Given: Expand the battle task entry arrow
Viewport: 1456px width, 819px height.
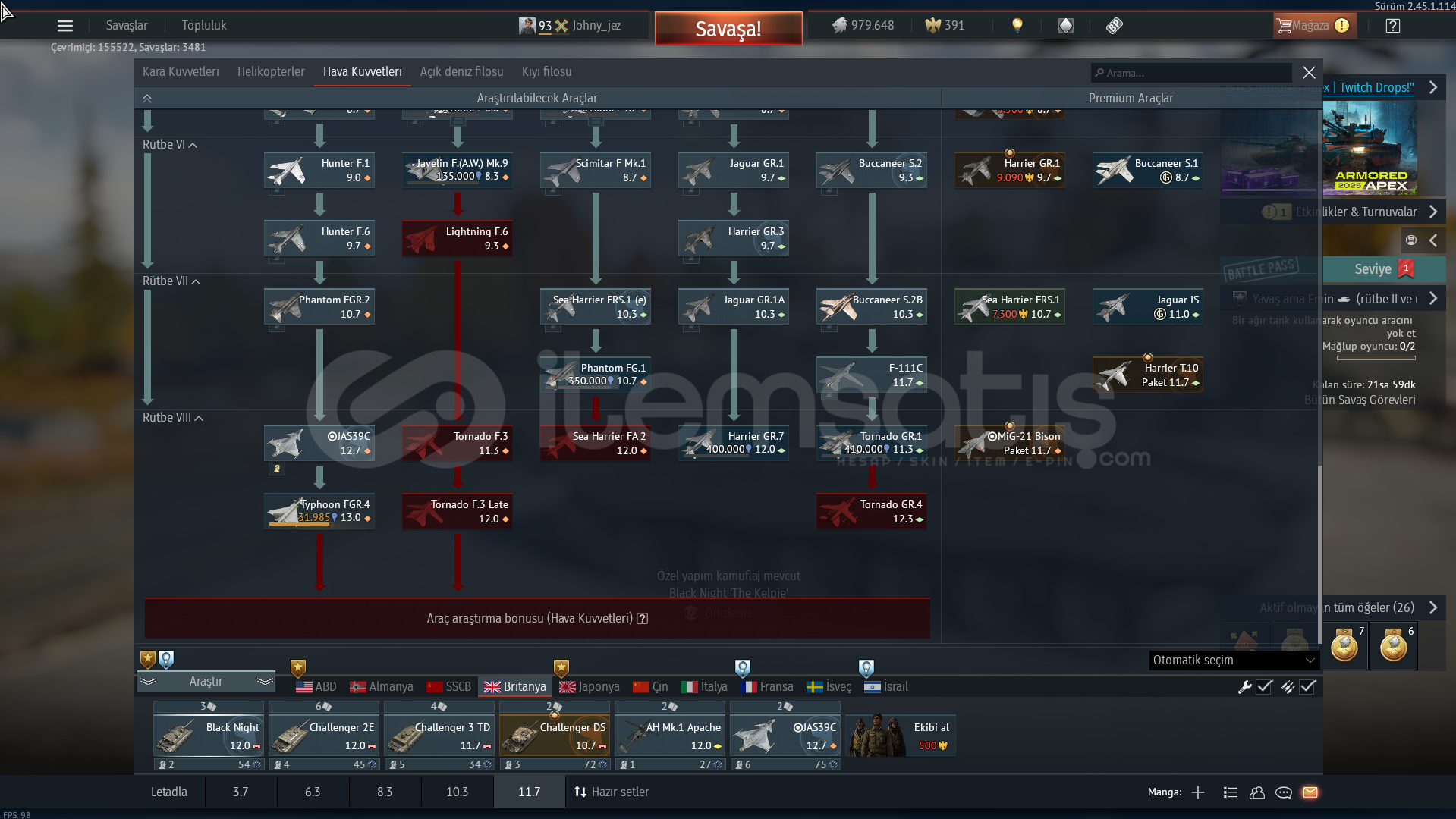Looking at the screenshot, I should click(1433, 299).
